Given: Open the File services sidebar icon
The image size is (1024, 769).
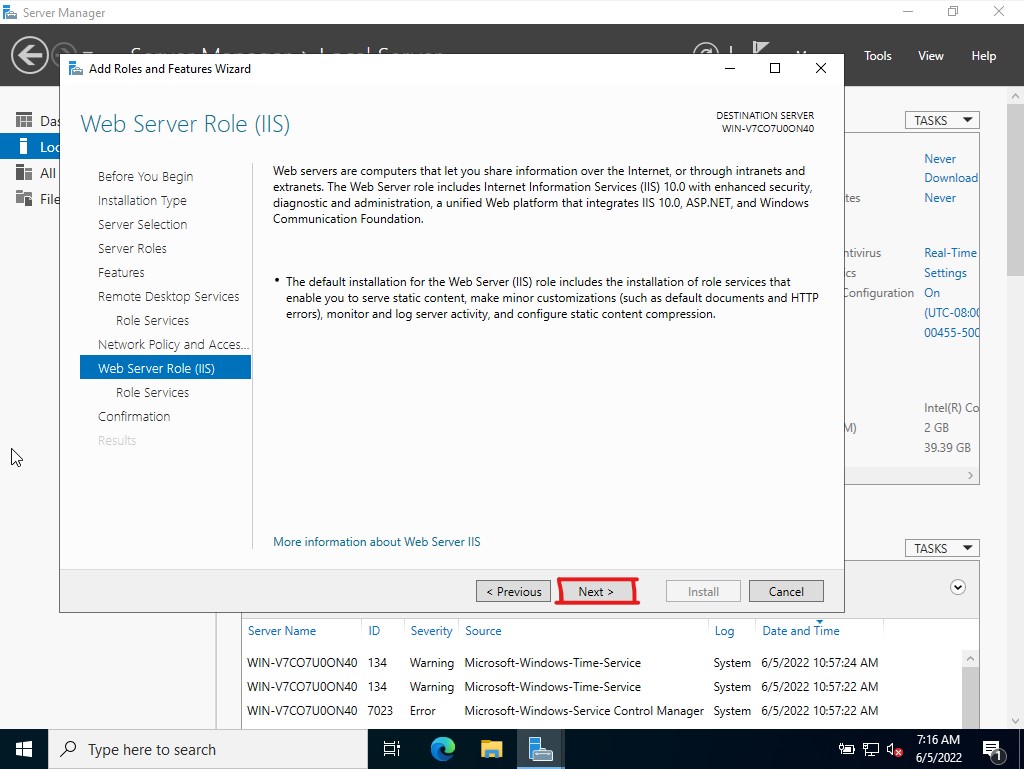Looking at the screenshot, I should click(24, 198).
